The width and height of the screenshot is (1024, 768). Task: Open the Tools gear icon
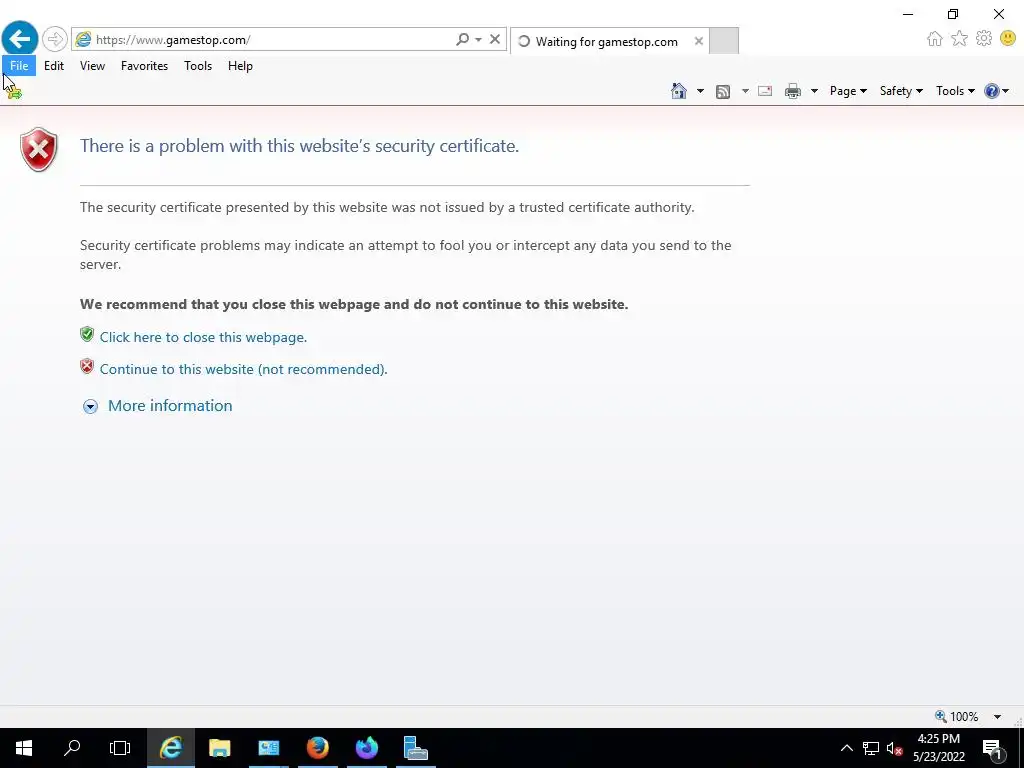pos(984,39)
